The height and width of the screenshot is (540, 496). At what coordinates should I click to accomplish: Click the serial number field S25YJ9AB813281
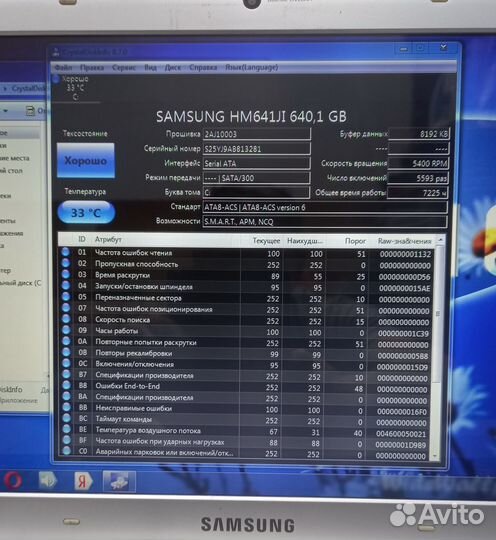pyautogui.click(x=257, y=149)
